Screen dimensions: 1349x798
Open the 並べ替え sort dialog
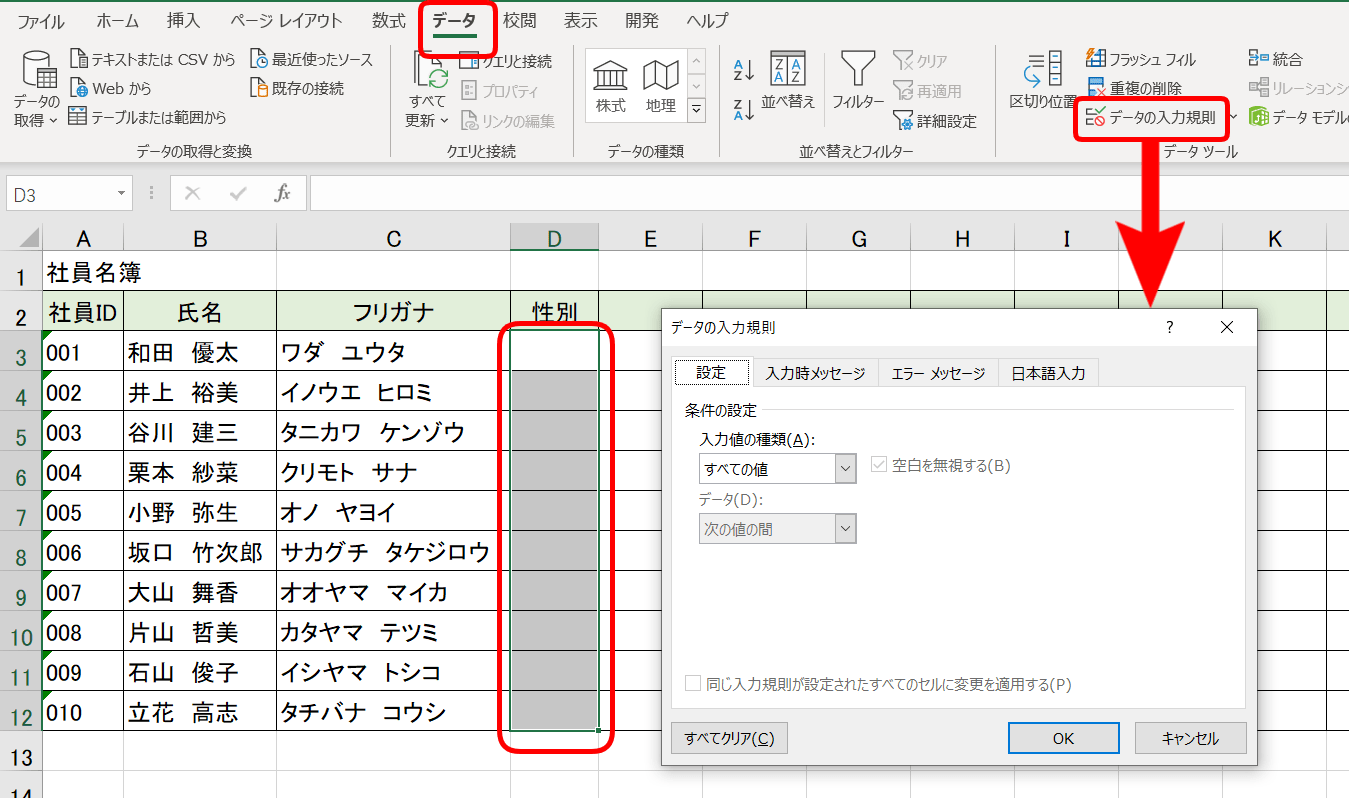pyautogui.click(x=788, y=80)
